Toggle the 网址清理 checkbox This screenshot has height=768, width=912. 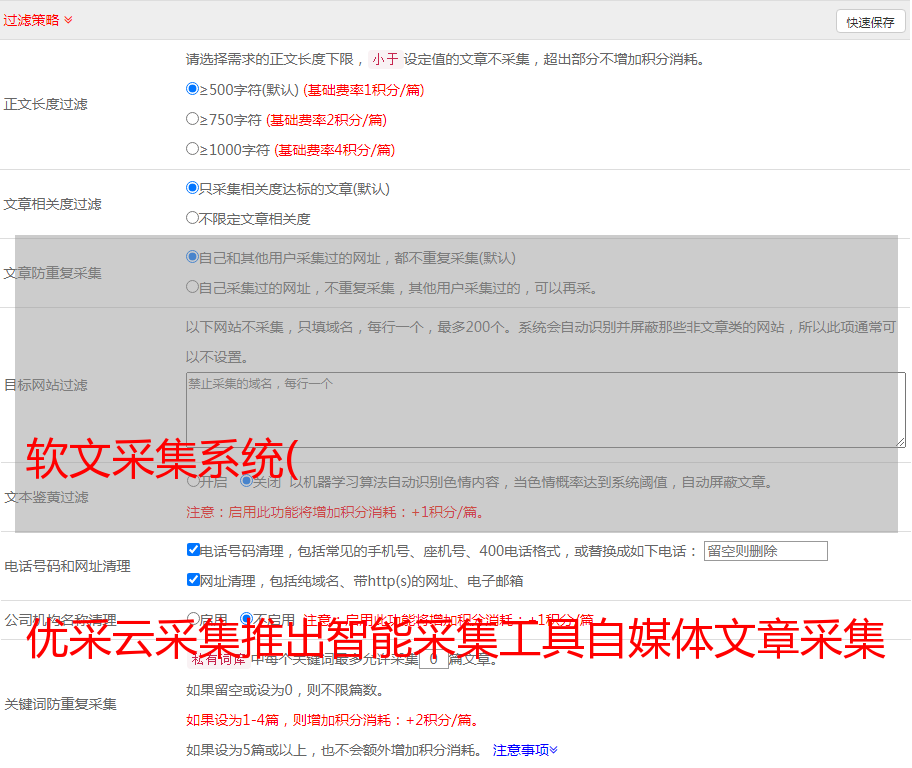(194, 580)
